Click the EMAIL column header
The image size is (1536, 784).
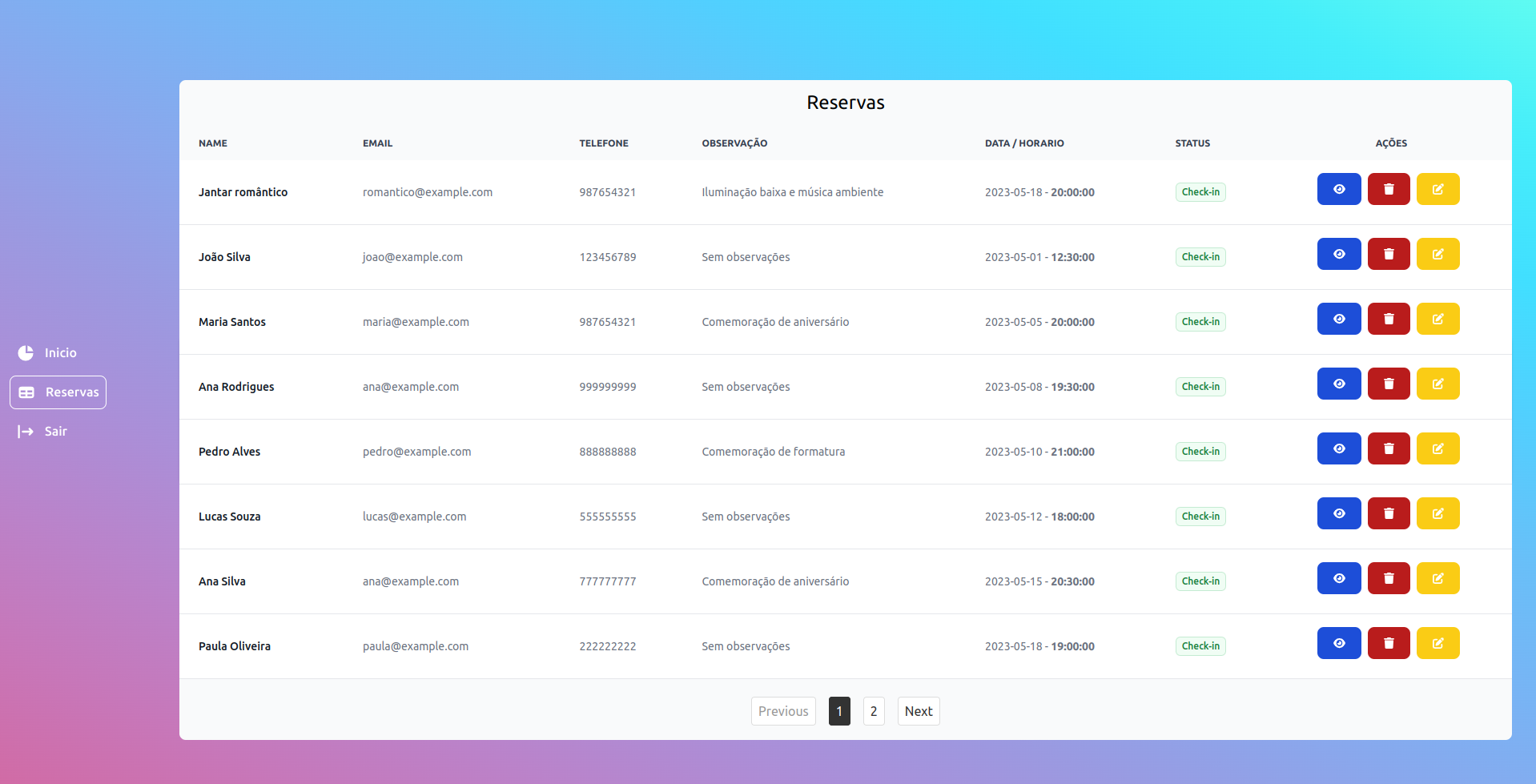click(377, 143)
